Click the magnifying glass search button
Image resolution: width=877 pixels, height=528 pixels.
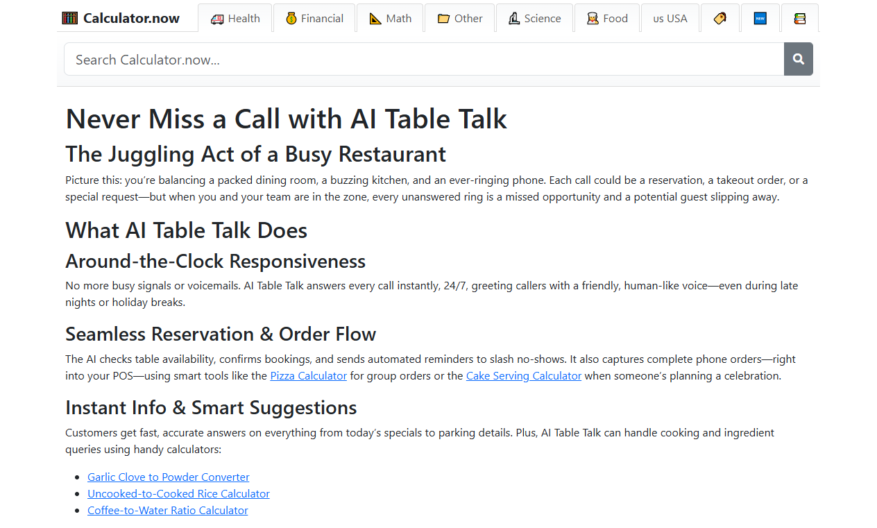pos(798,59)
